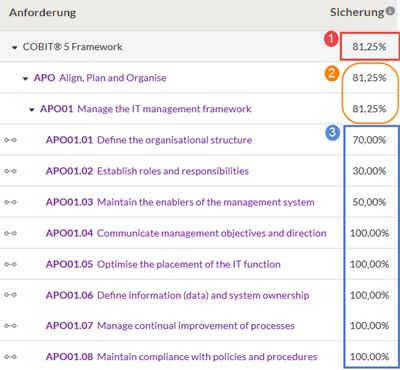Open APO01.01 Define the organisational structure

pos(149,140)
